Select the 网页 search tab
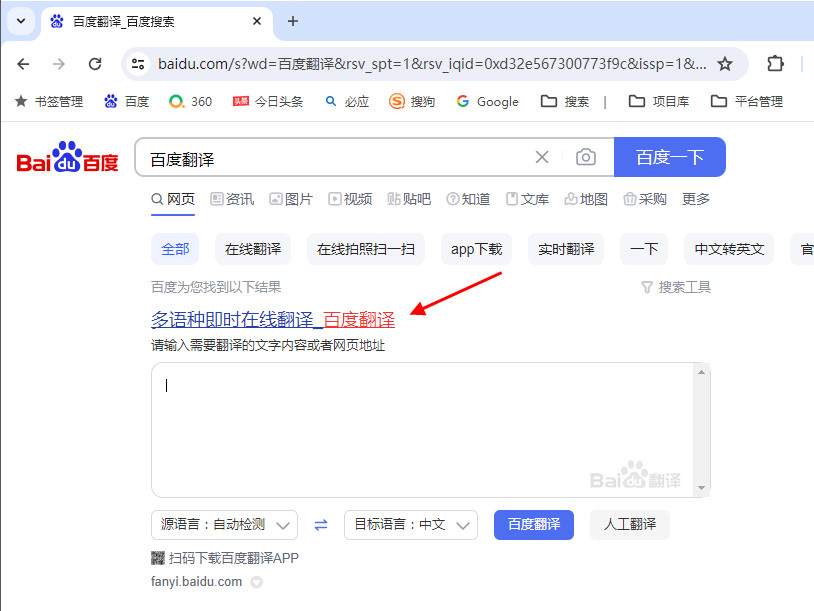The height and width of the screenshot is (611, 814). click(173, 199)
